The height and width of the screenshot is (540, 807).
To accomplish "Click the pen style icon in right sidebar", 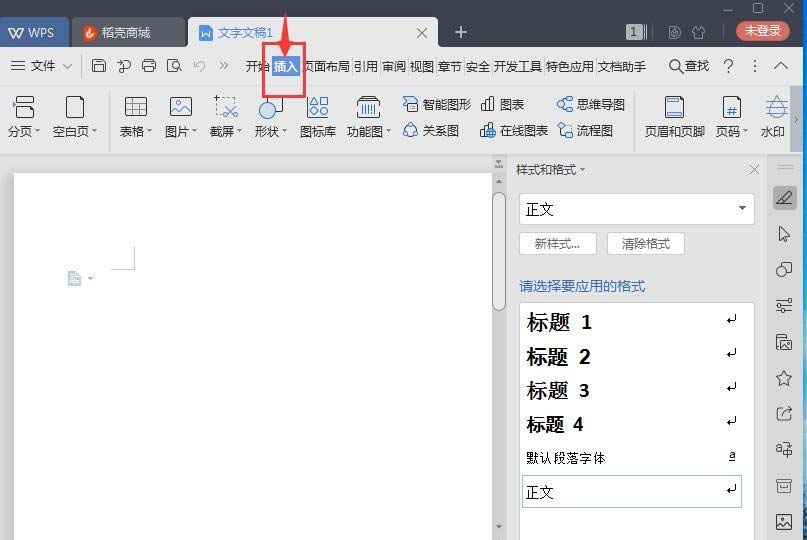I will coord(784,198).
